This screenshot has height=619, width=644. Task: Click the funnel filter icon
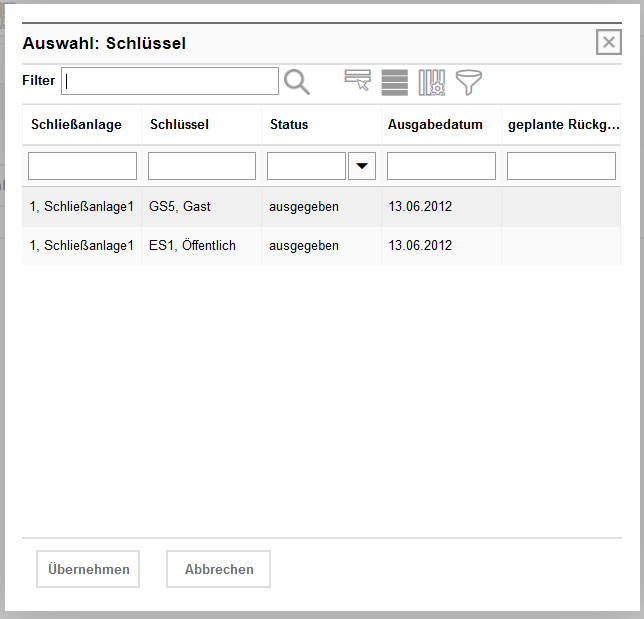tap(469, 83)
